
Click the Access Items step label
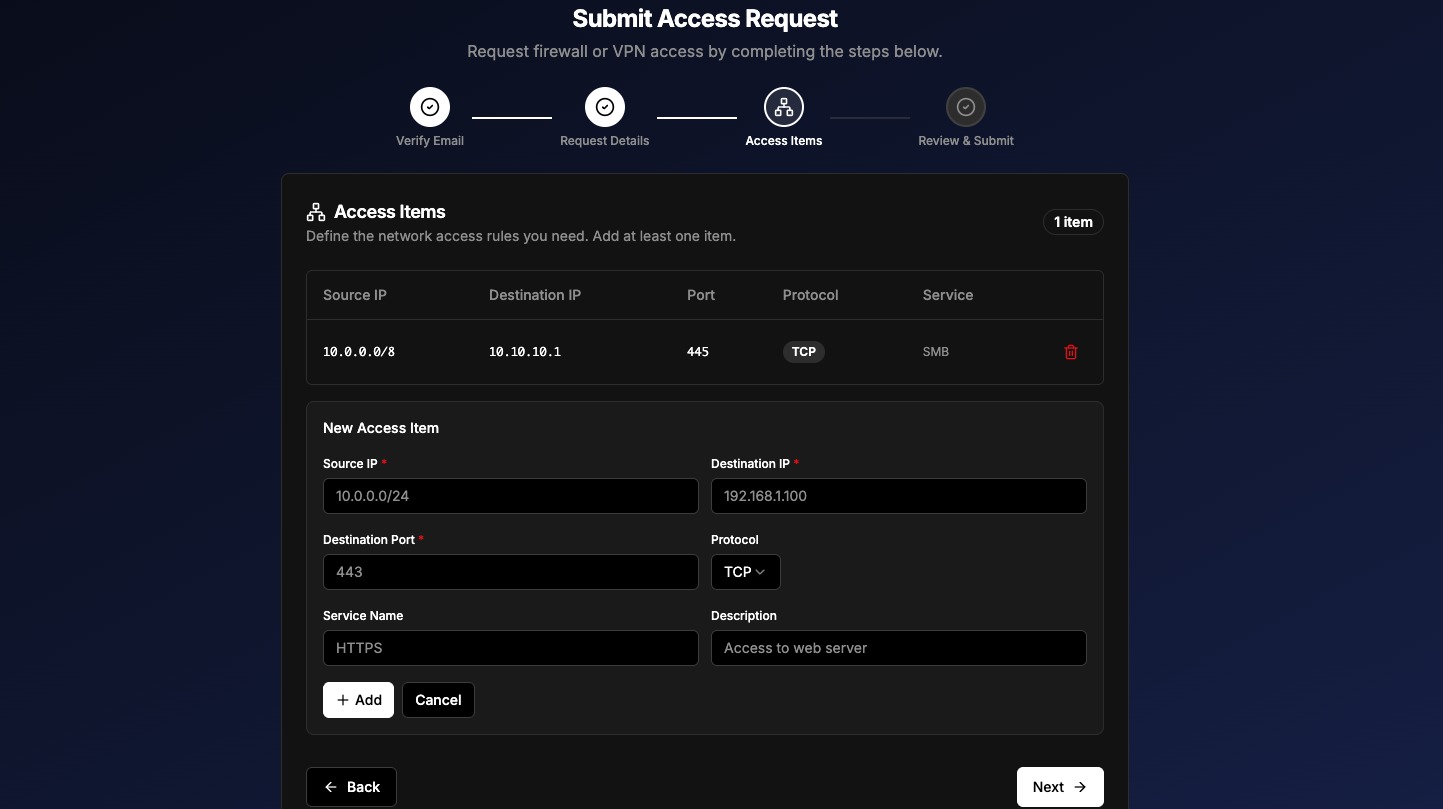coord(784,141)
